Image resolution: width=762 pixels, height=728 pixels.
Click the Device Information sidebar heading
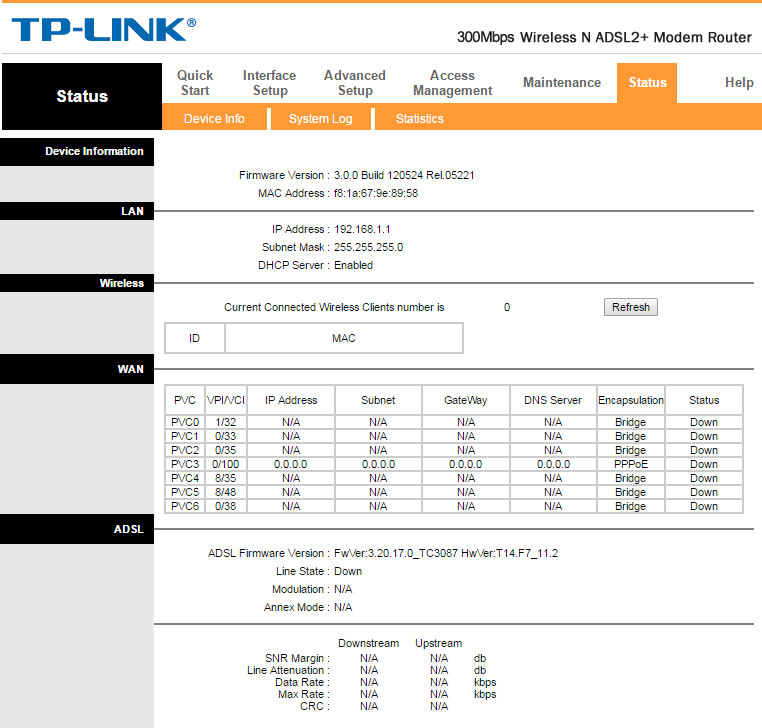click(94, 151)
